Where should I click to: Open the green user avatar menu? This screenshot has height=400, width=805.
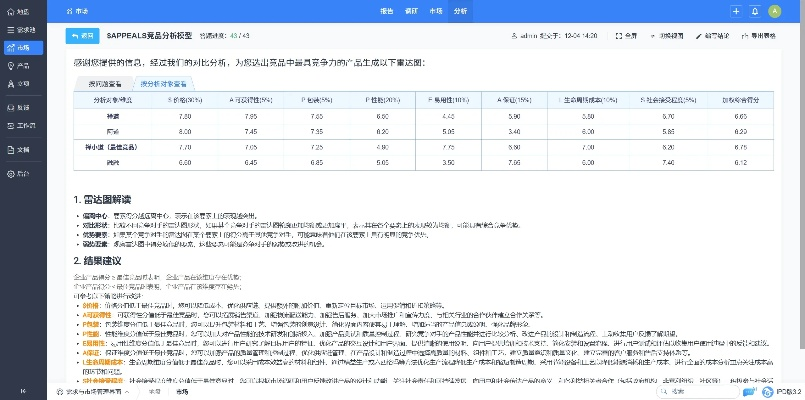pos(775,11)
